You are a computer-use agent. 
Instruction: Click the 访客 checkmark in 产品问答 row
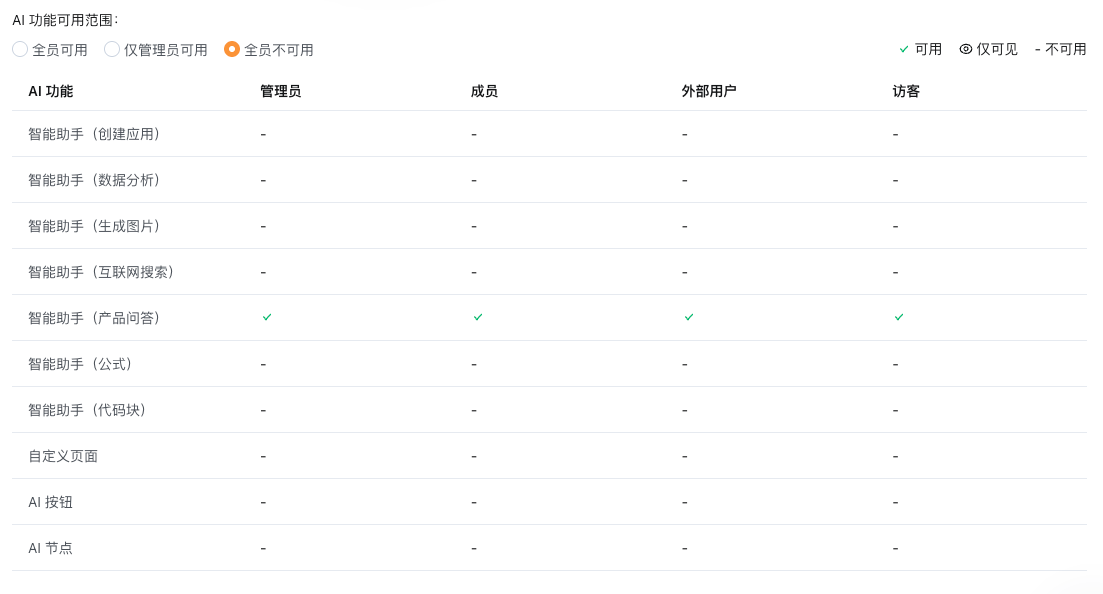[x=899, y=317]
